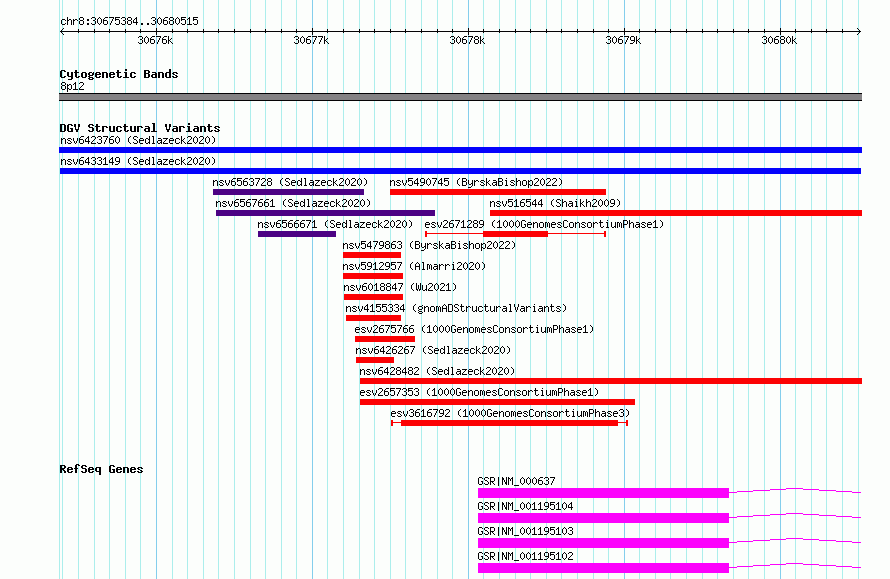This screenshot has width=890, height=579.
Task: Open the GSR|NM_000637 transcript label
Action: [x=516, y=481]
